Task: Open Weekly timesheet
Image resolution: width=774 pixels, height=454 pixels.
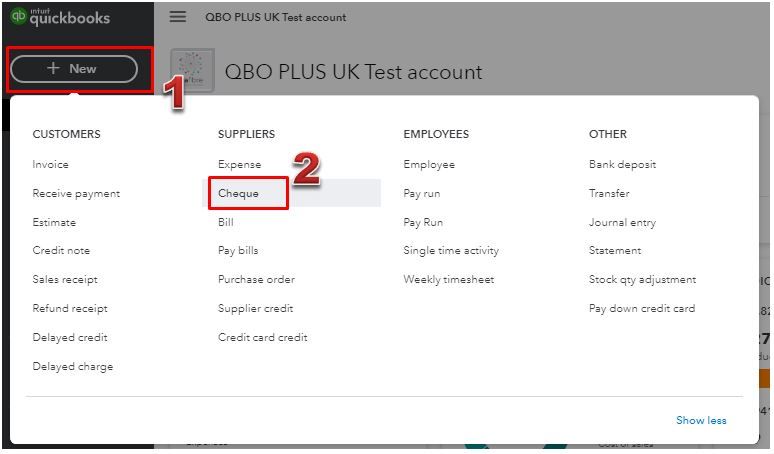Action: [448, 279]
